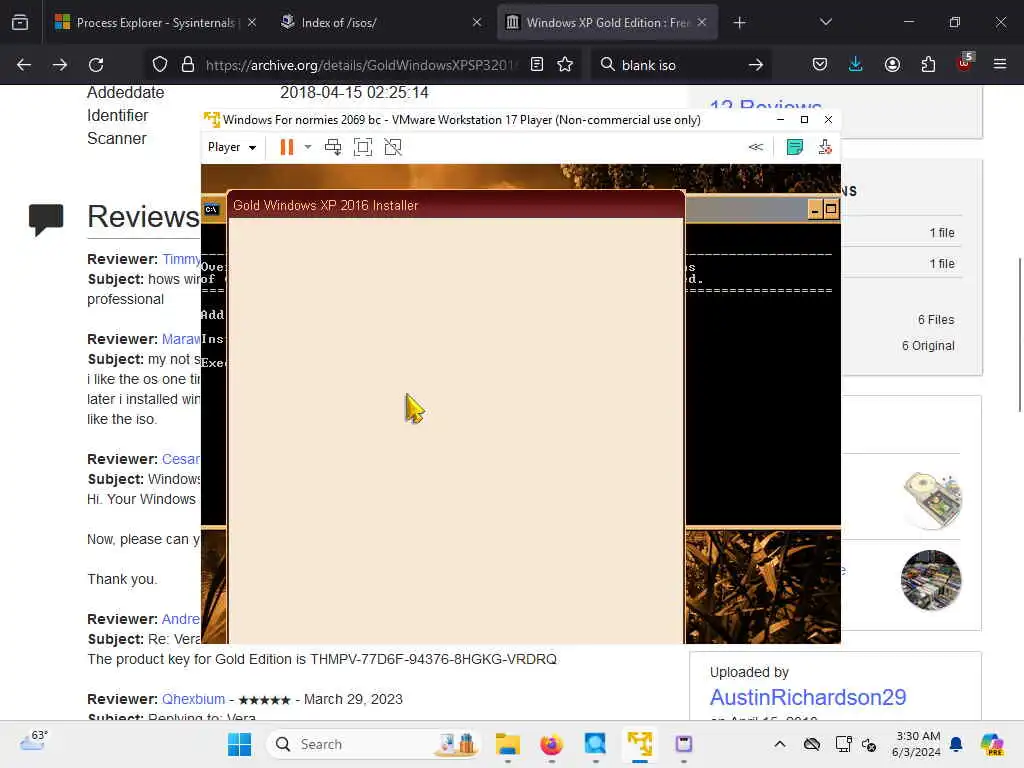
Task: Open the Firefox account icon
Action: coord(892,65)
